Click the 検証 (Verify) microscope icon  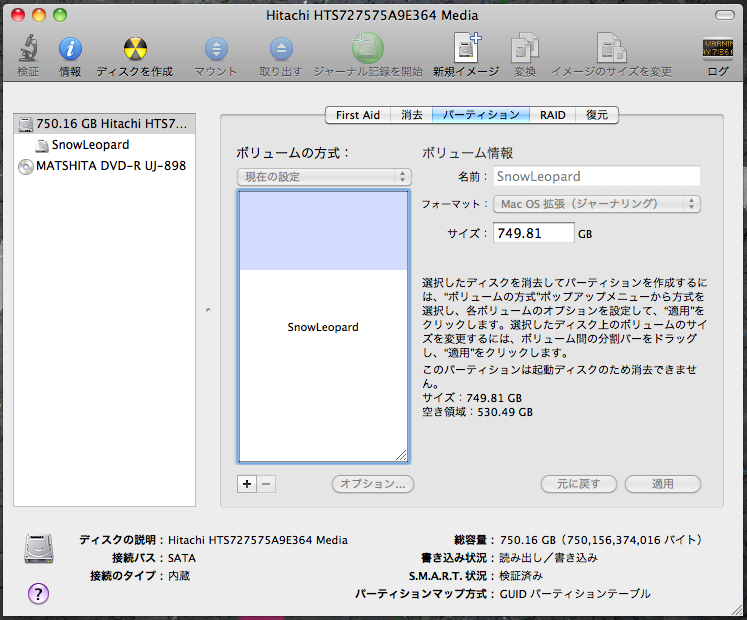click(28, 48)
